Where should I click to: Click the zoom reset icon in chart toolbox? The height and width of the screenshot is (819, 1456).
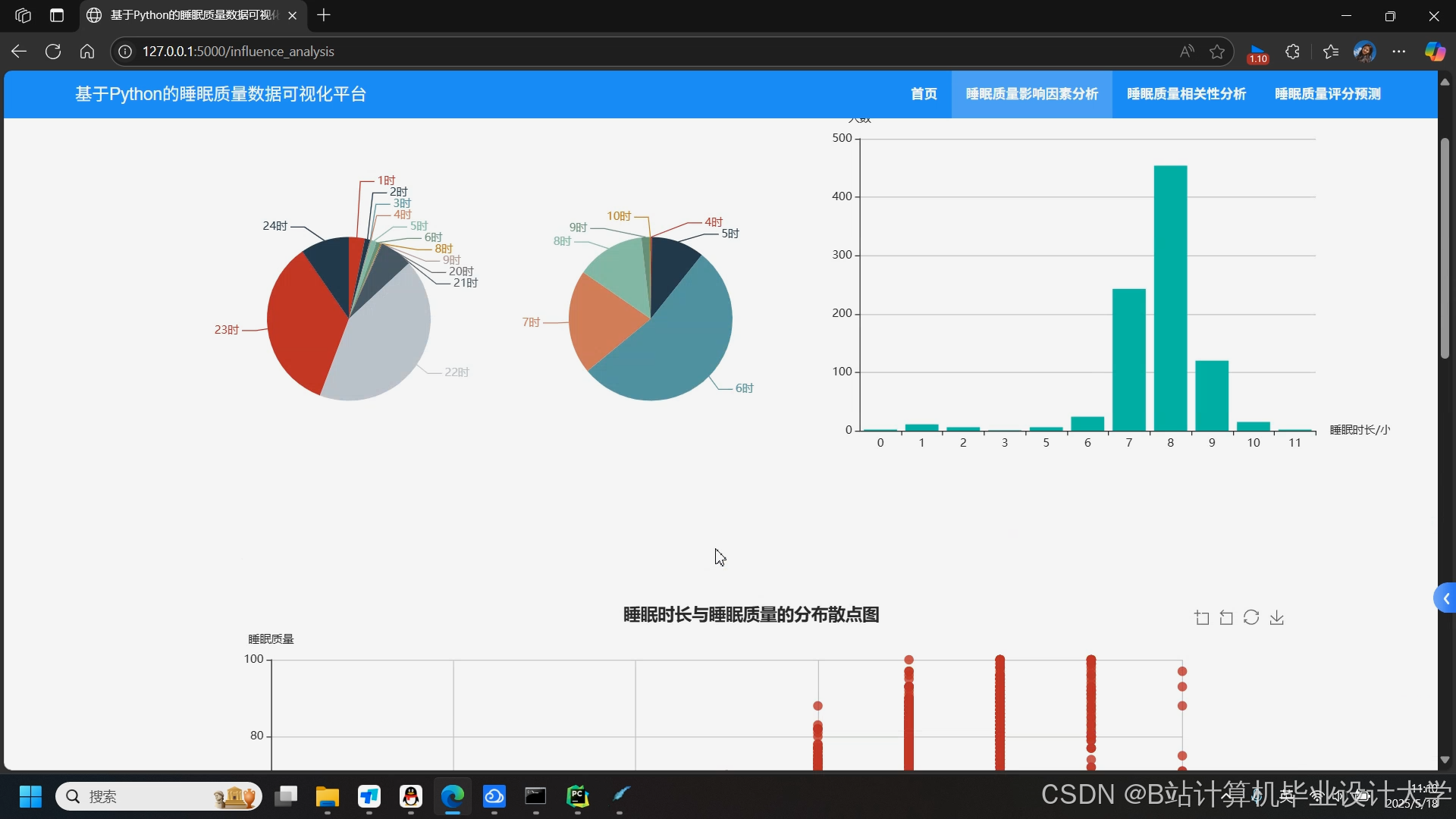click(x=1226, y=618)
